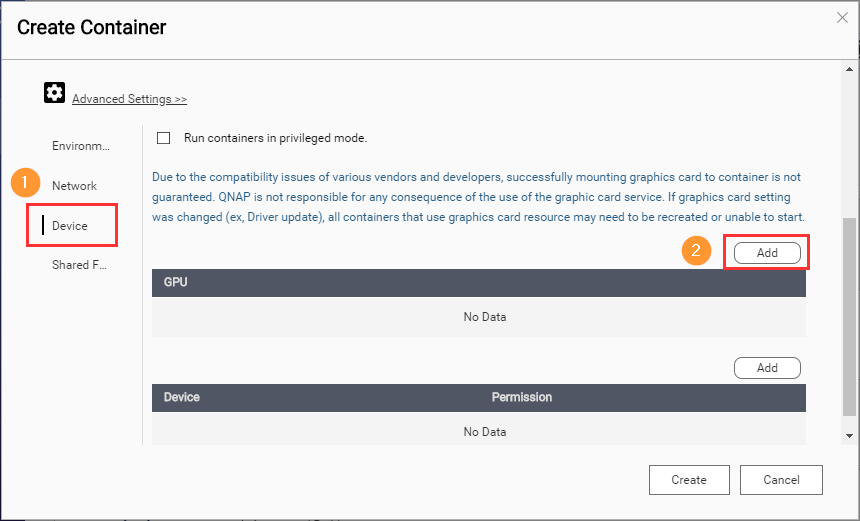
Task: Open the Shared Folders tab
Action: [x=78, y=265]
